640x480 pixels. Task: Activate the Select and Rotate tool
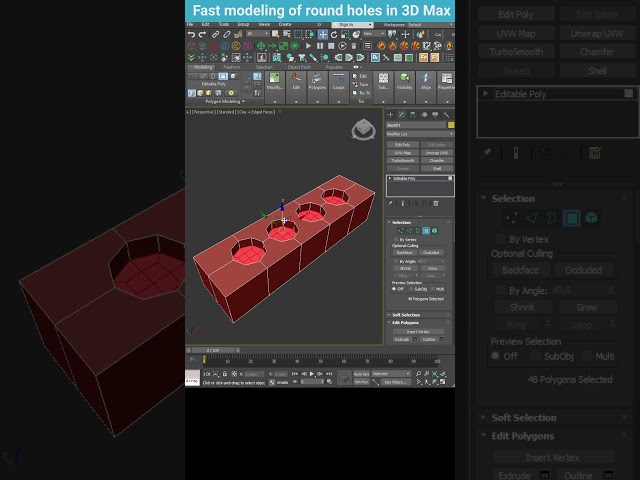334,35
